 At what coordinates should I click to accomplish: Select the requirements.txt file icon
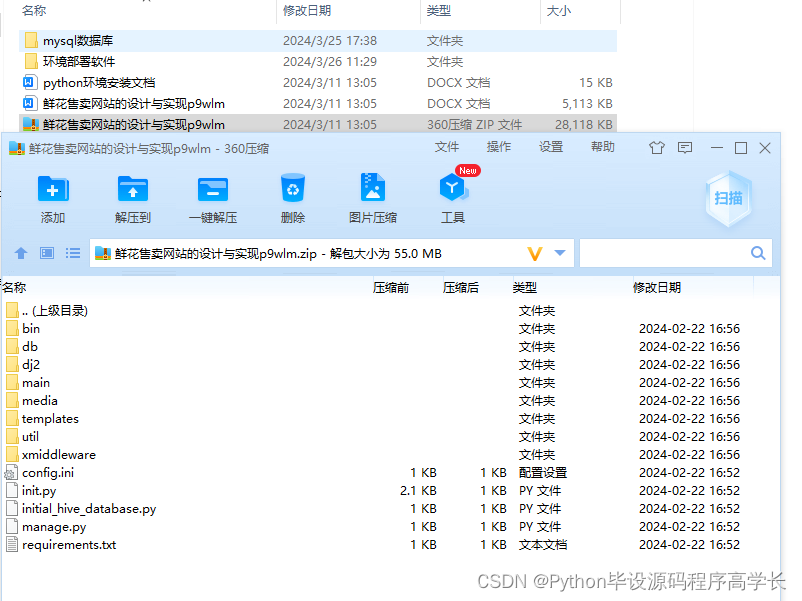[12, 544]
